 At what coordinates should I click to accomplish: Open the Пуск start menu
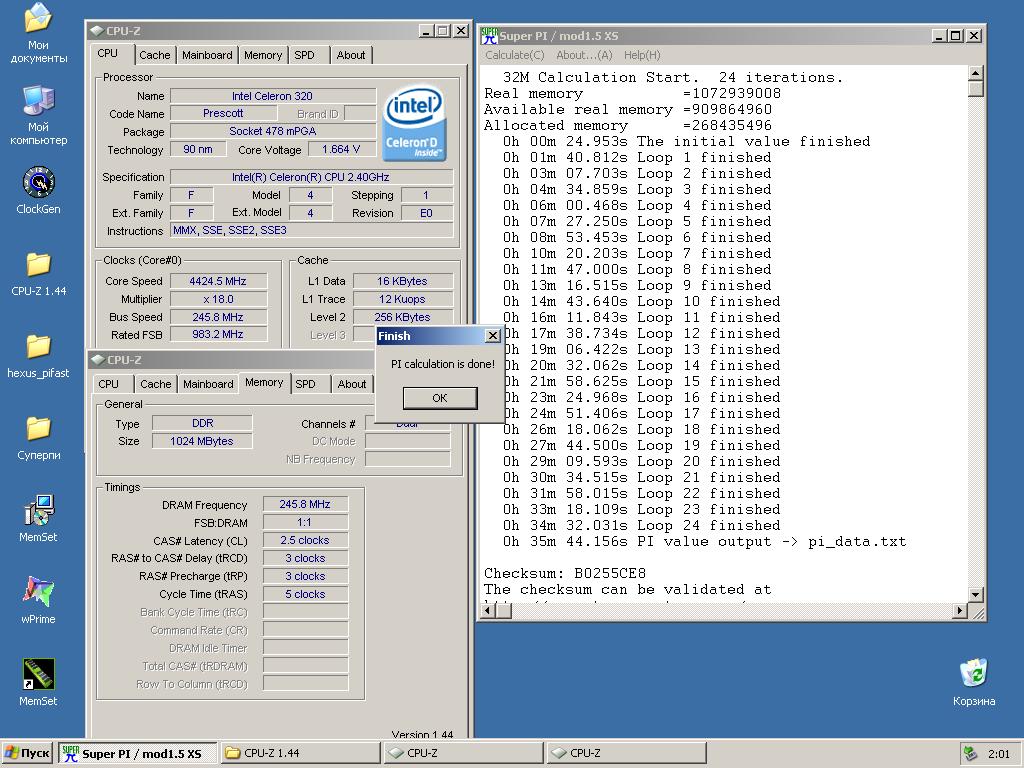pos(27,754)
